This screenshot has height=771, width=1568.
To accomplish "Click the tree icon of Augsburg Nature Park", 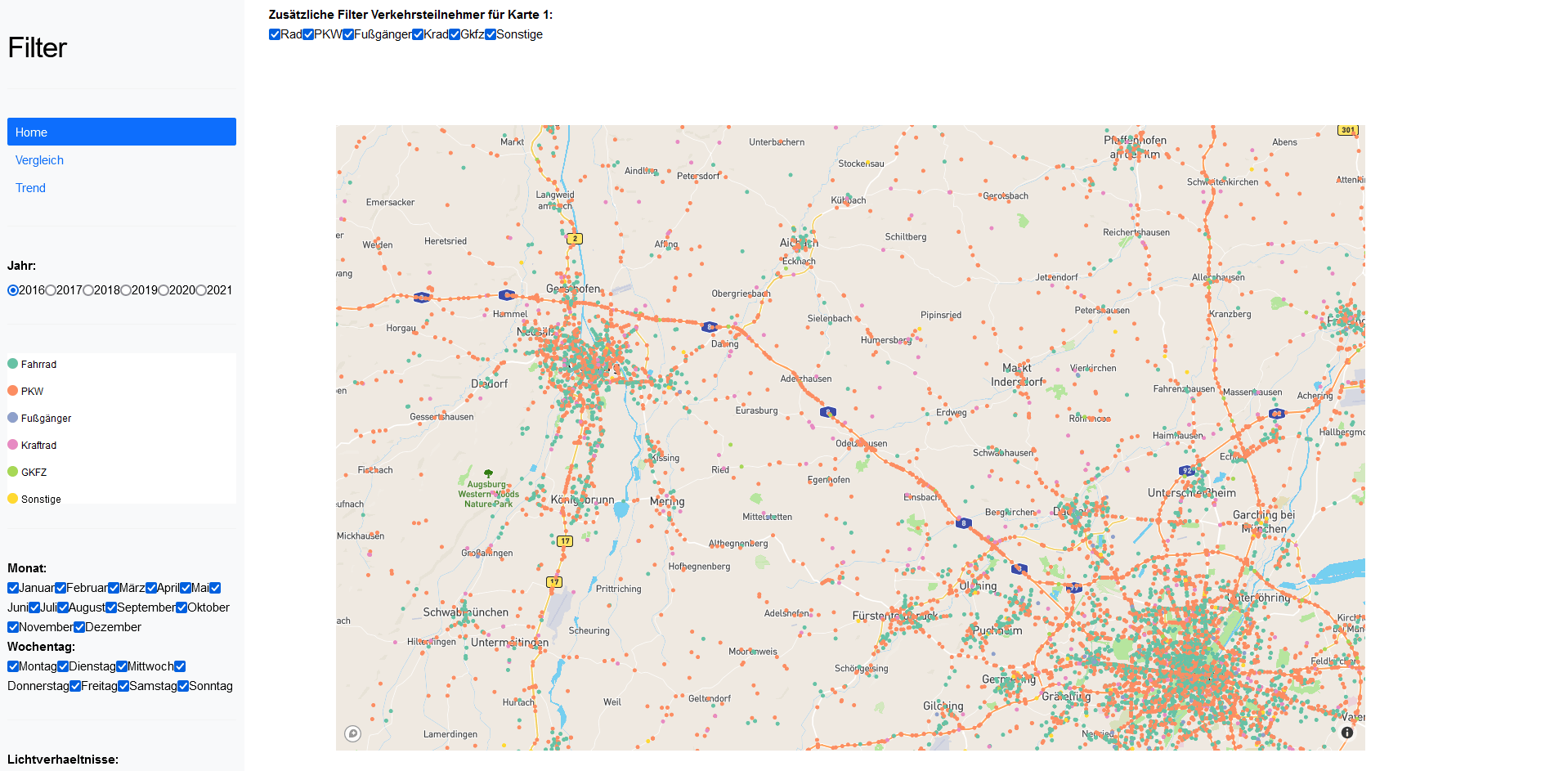I will tap(488, 473).
